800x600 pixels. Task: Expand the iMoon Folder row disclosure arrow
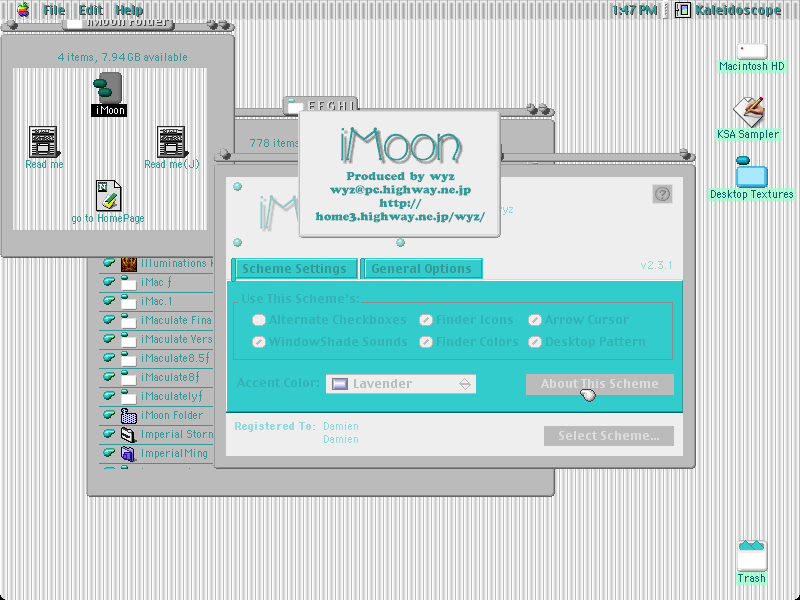[x=109, y=414]
